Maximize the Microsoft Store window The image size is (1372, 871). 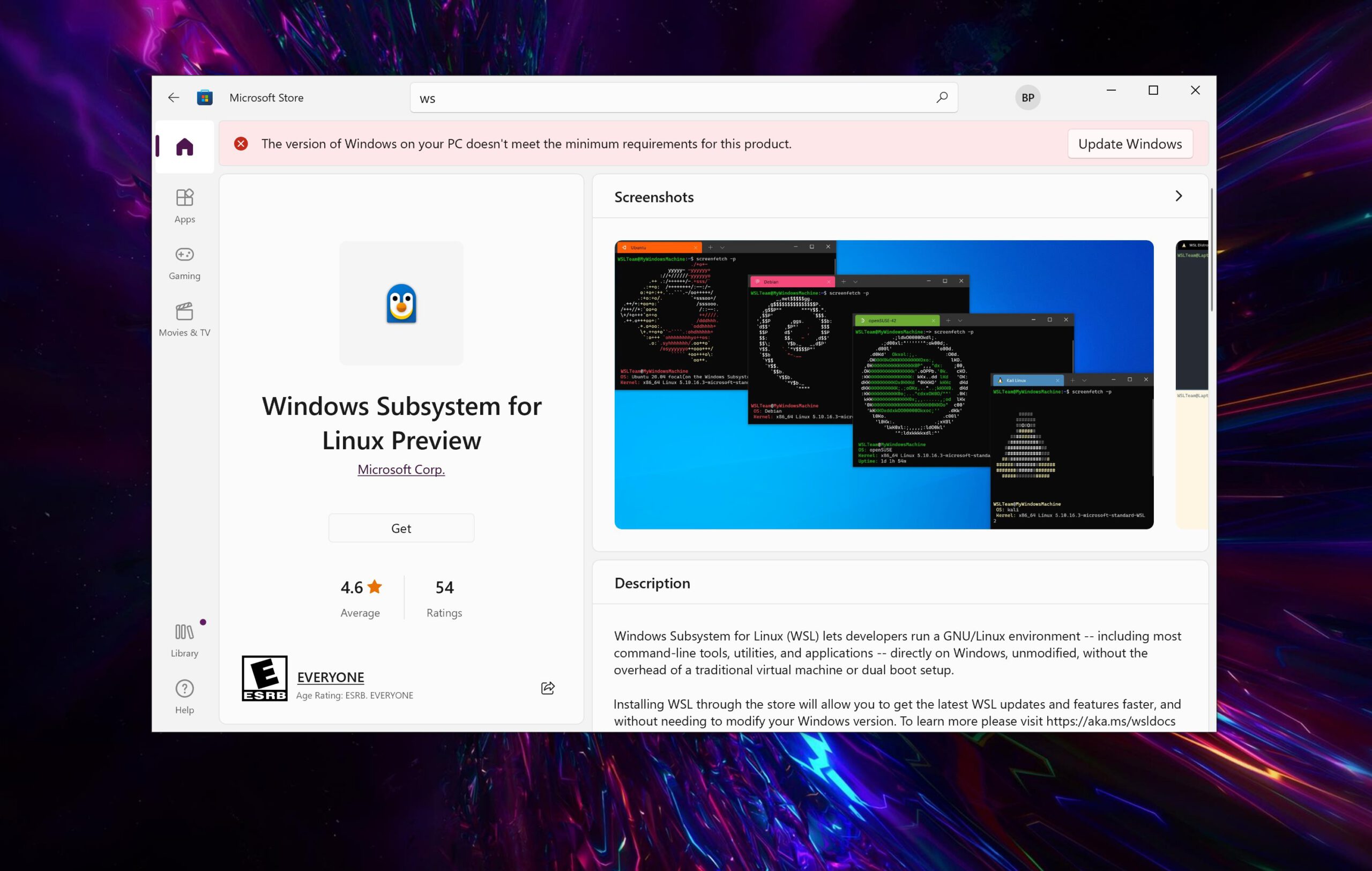[x=1153, y=90]
